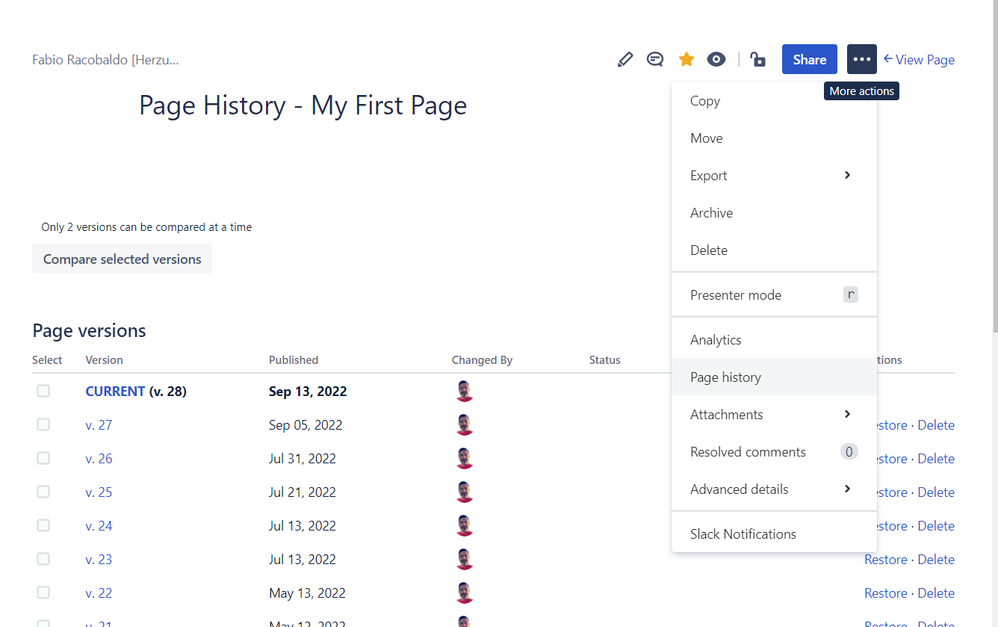Click the Changed By column header

click(482, 360)
